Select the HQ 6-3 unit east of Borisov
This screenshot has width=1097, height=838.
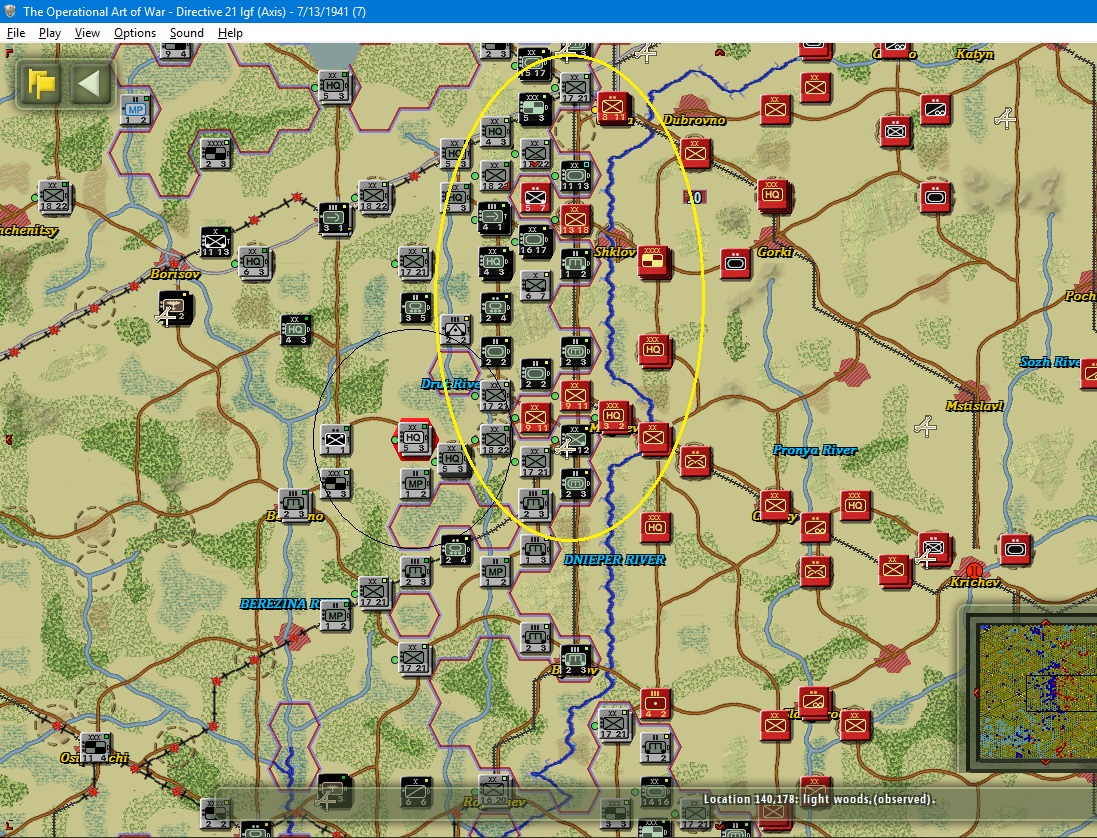pyautogui.click(x=254, y=263)
